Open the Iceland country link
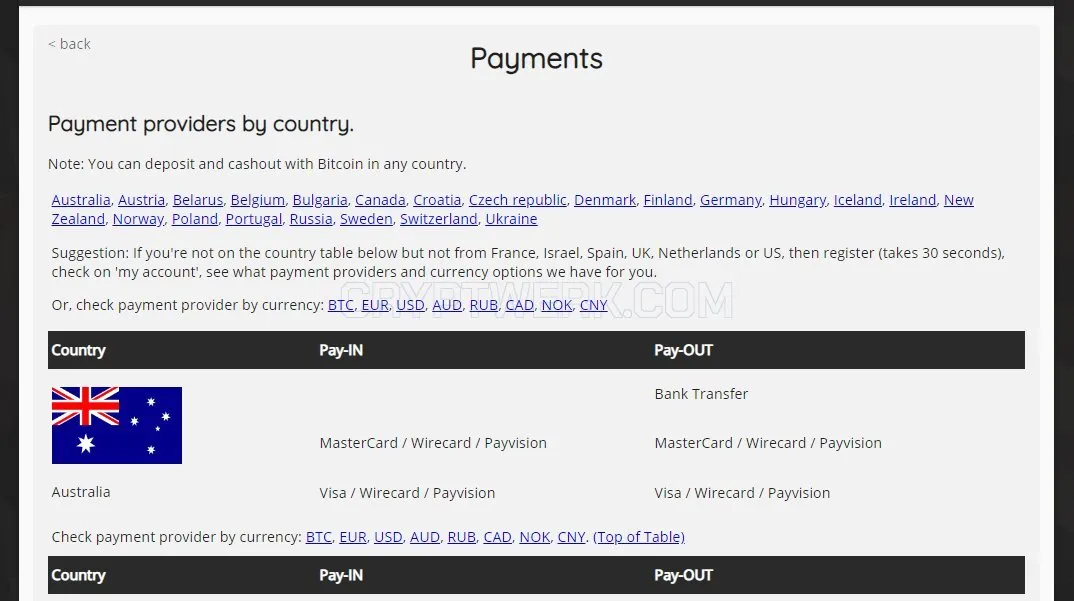Screen dimensions: 1074x601 (858, 200)
